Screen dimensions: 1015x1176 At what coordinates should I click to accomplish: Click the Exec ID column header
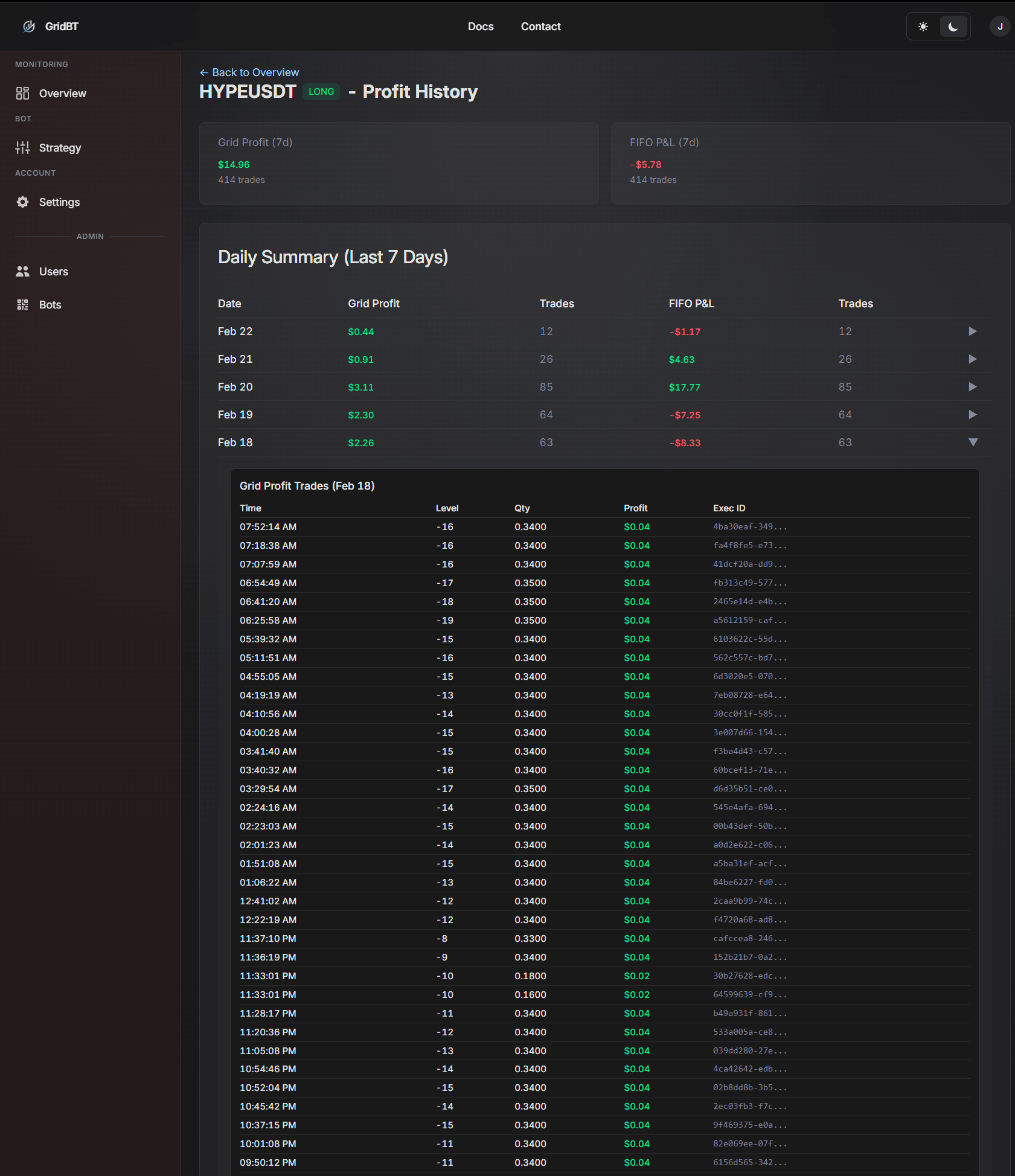tap(729, 508)
